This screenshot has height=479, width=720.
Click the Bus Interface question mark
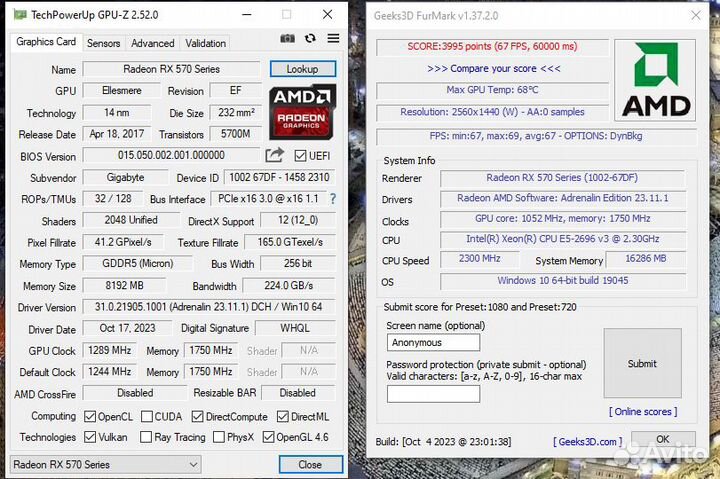click(x=333, y=199)
